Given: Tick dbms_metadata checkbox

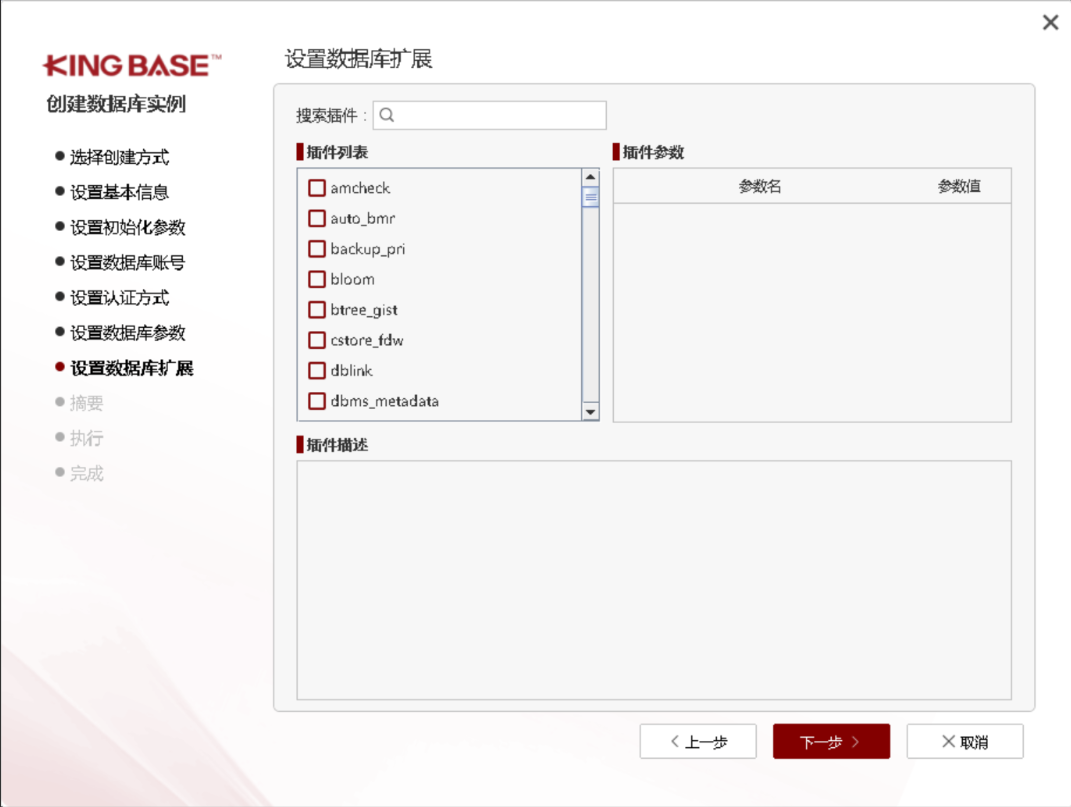Looking at the screenshot, I should (x=317, y=401).
